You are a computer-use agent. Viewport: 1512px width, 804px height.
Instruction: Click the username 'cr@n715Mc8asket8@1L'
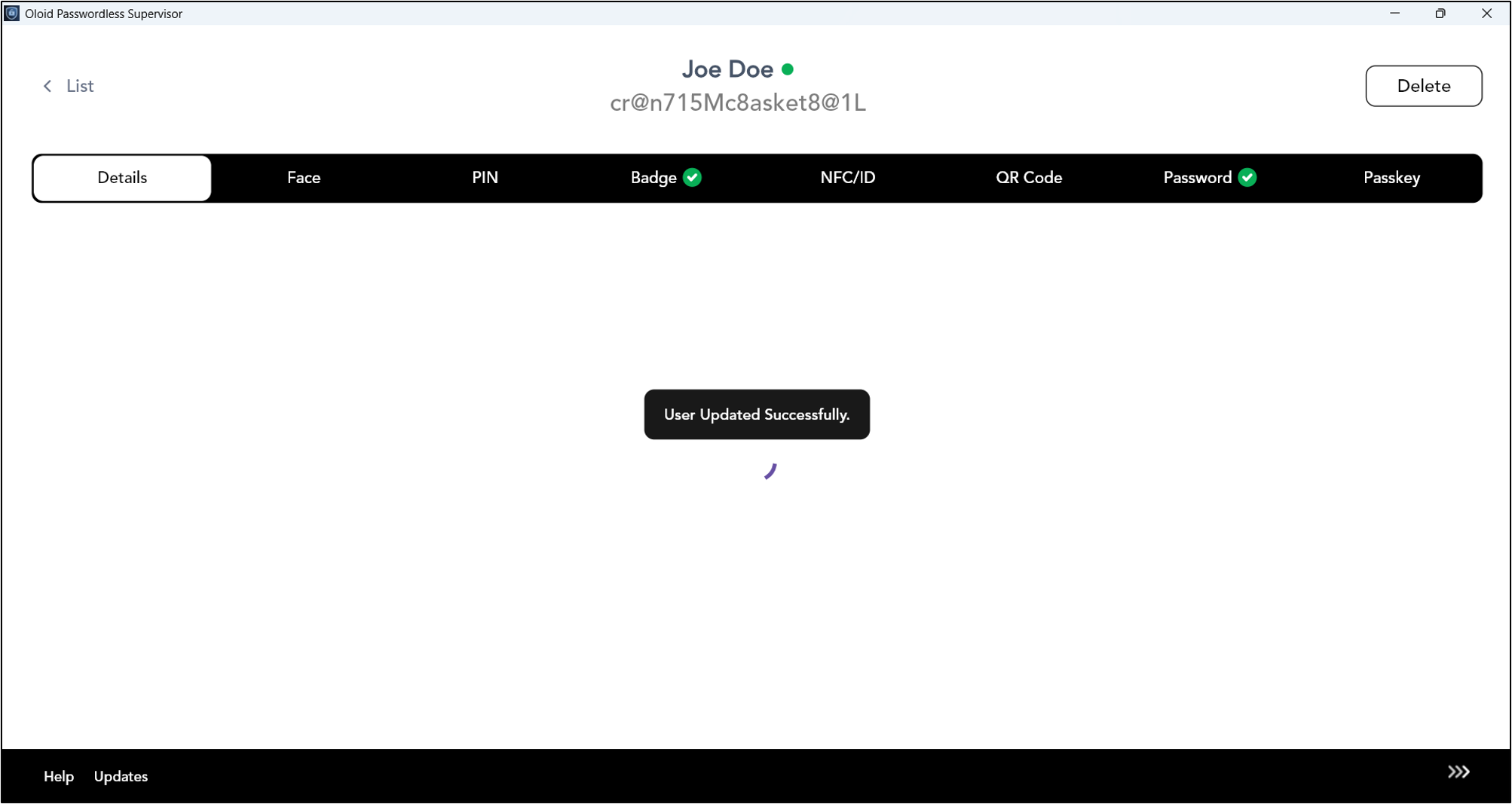[738, 102]
